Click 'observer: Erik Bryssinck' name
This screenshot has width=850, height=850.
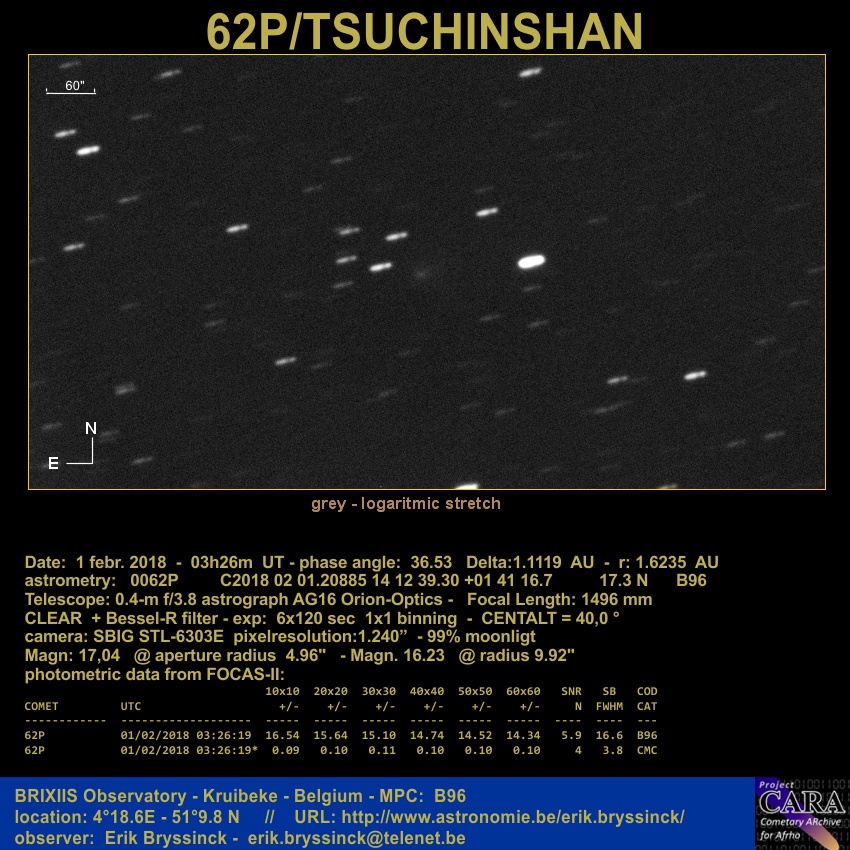120,838
